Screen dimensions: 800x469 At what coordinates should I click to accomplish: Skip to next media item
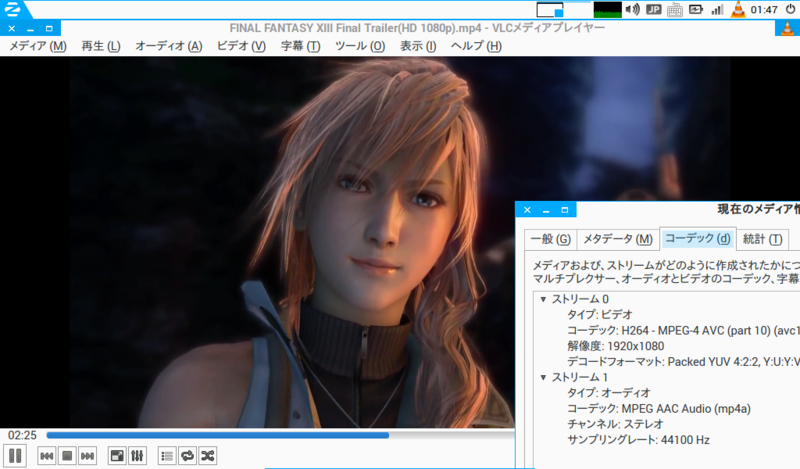(87, 456)
